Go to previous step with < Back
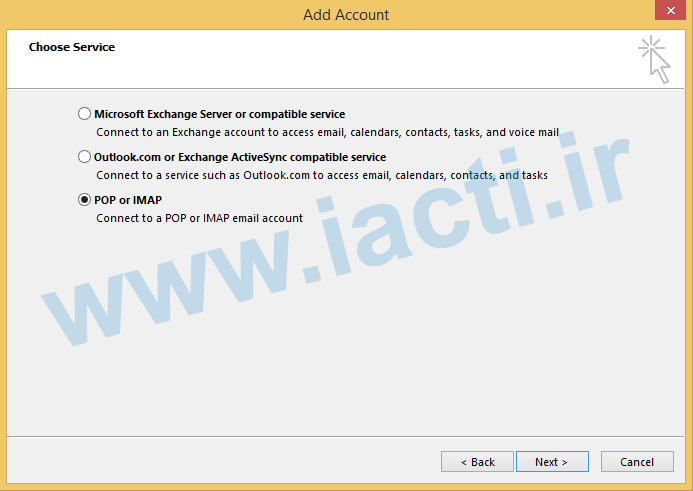 [x=477, y=462]
